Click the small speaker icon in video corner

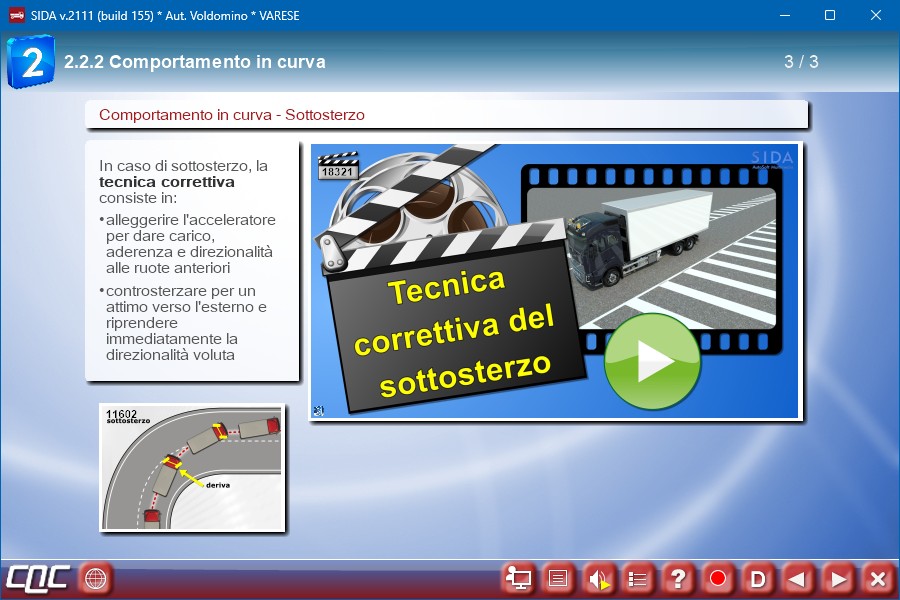pos(318,410)
